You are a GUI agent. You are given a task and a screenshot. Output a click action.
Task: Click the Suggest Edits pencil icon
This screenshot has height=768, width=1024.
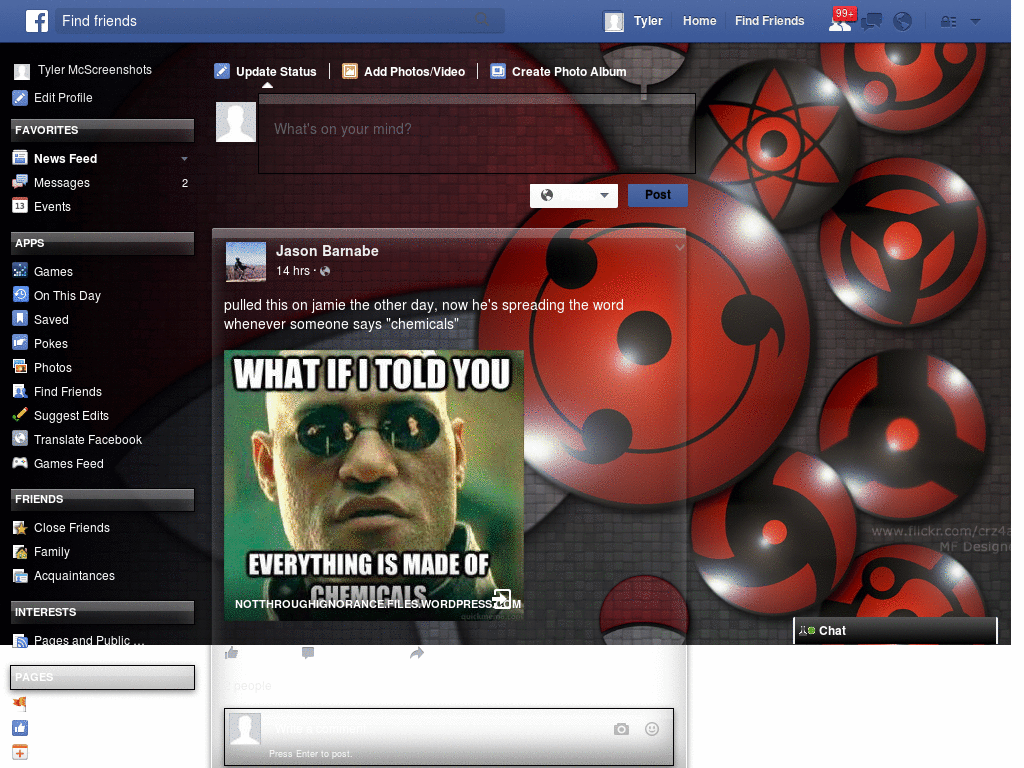click(20, 415)
